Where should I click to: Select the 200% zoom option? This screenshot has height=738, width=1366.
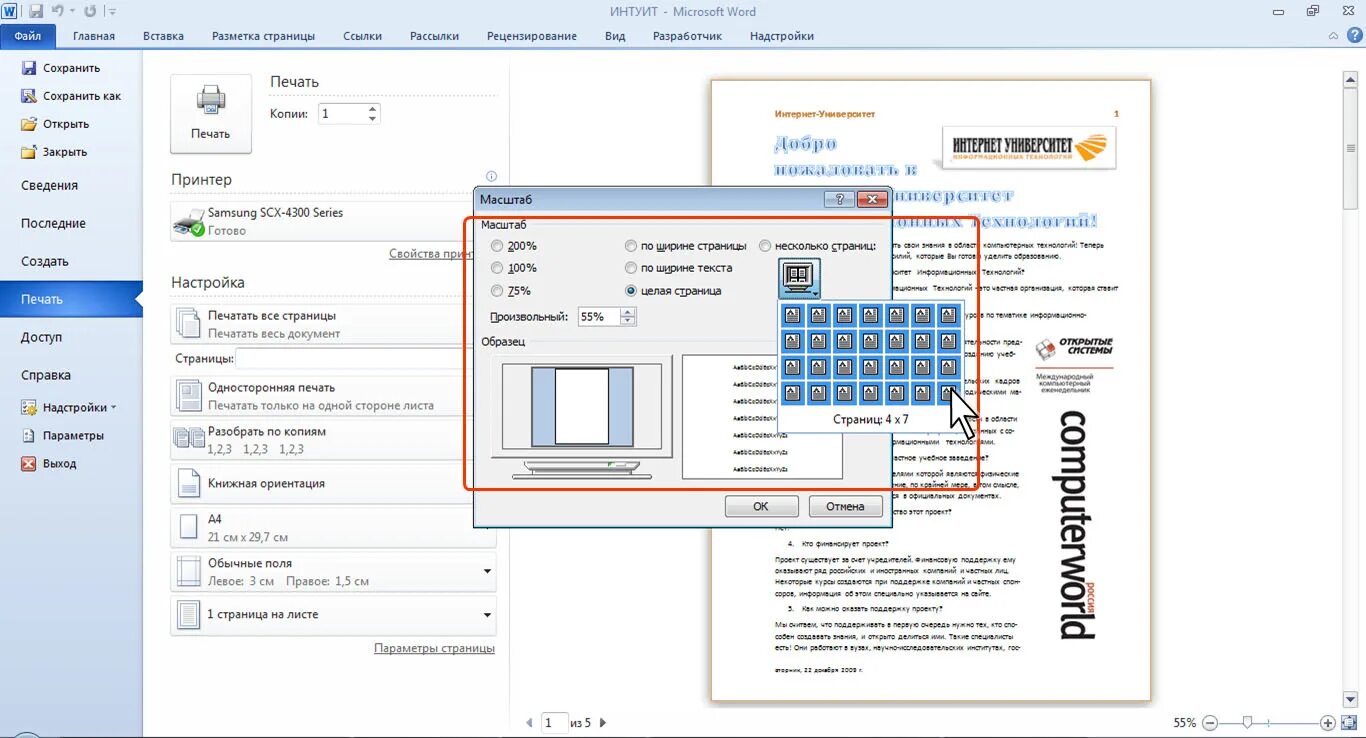(514, 245)
